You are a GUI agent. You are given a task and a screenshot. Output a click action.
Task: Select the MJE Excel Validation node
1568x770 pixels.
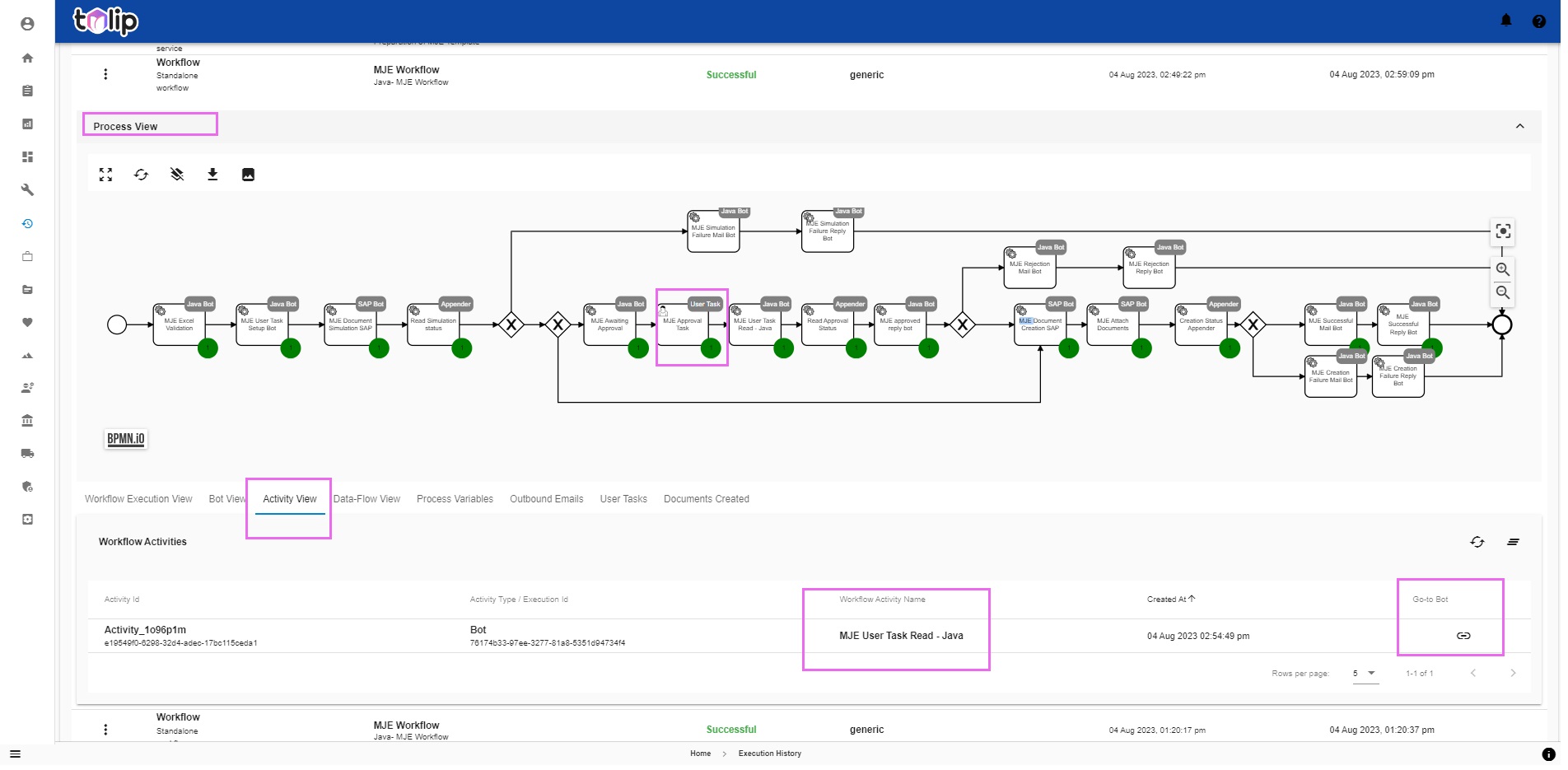point(179,324)
